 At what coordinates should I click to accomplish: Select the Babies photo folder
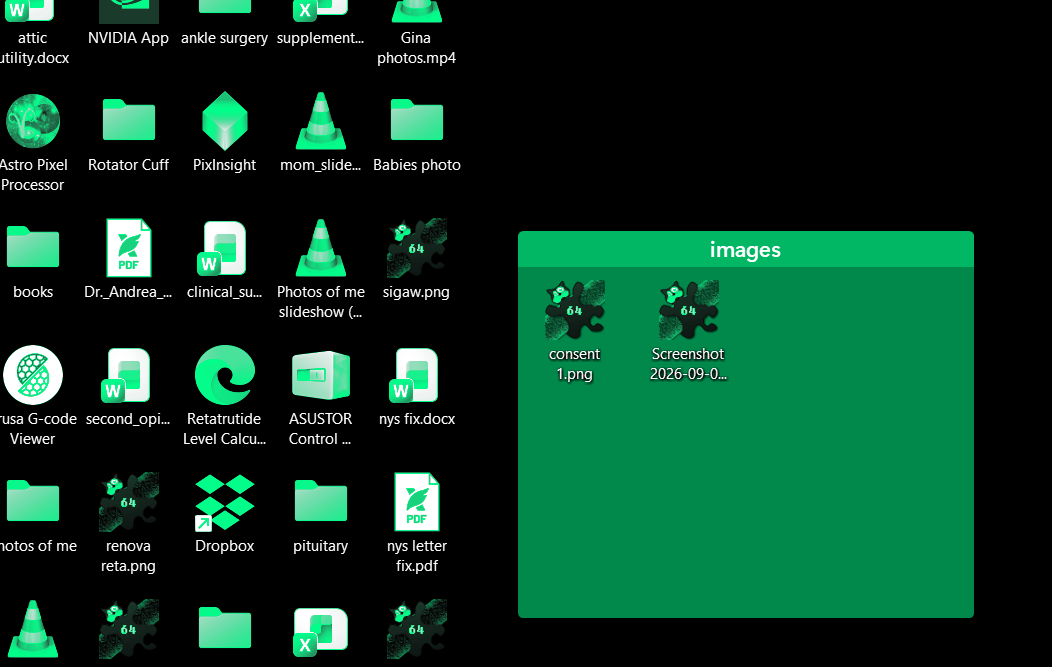point(417,136)
